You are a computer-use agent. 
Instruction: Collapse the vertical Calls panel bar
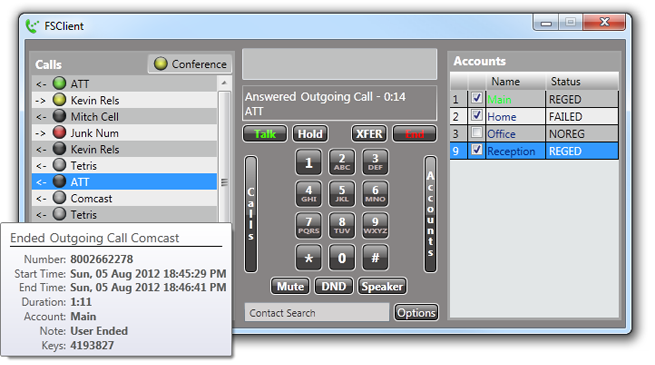point(251,214)
